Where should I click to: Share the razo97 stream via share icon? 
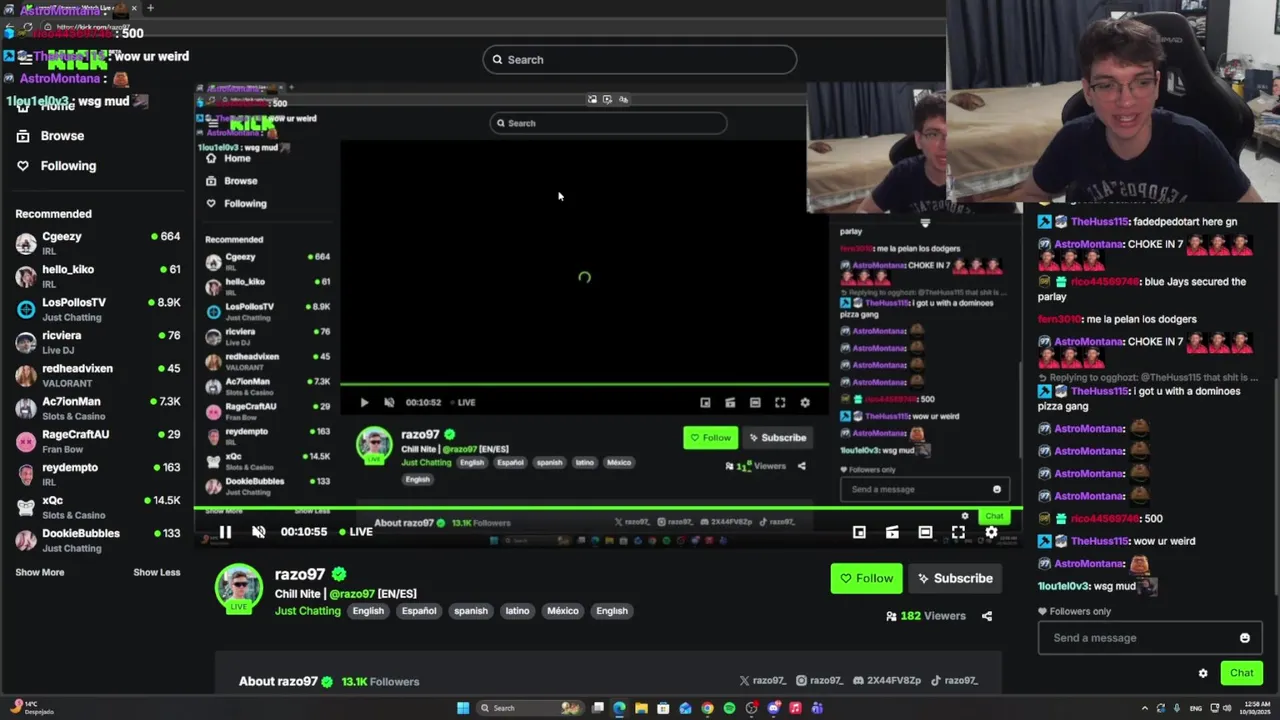(x=987, y=616)
